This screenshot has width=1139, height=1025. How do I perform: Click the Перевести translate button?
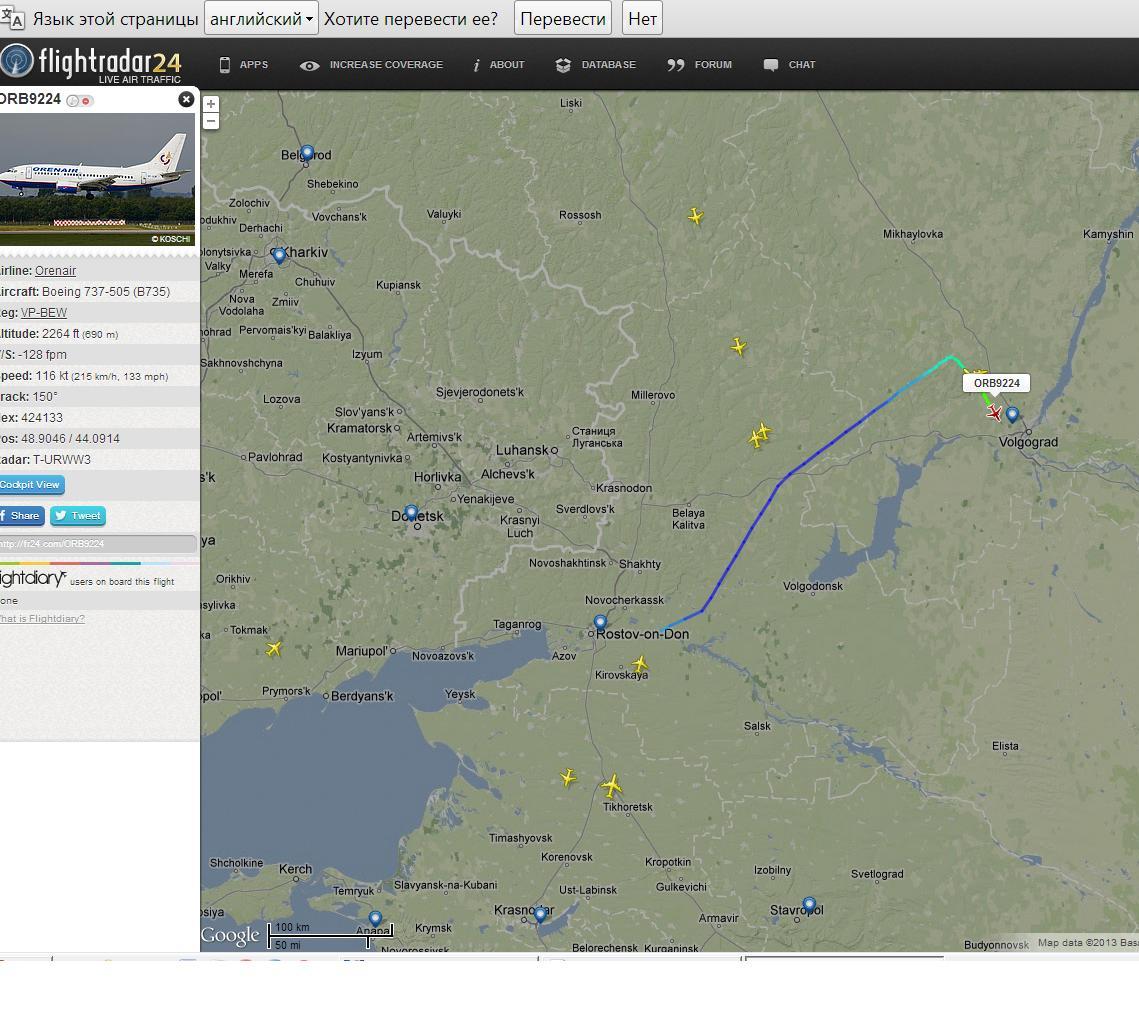pyautogui.click(x=563, y=19)
